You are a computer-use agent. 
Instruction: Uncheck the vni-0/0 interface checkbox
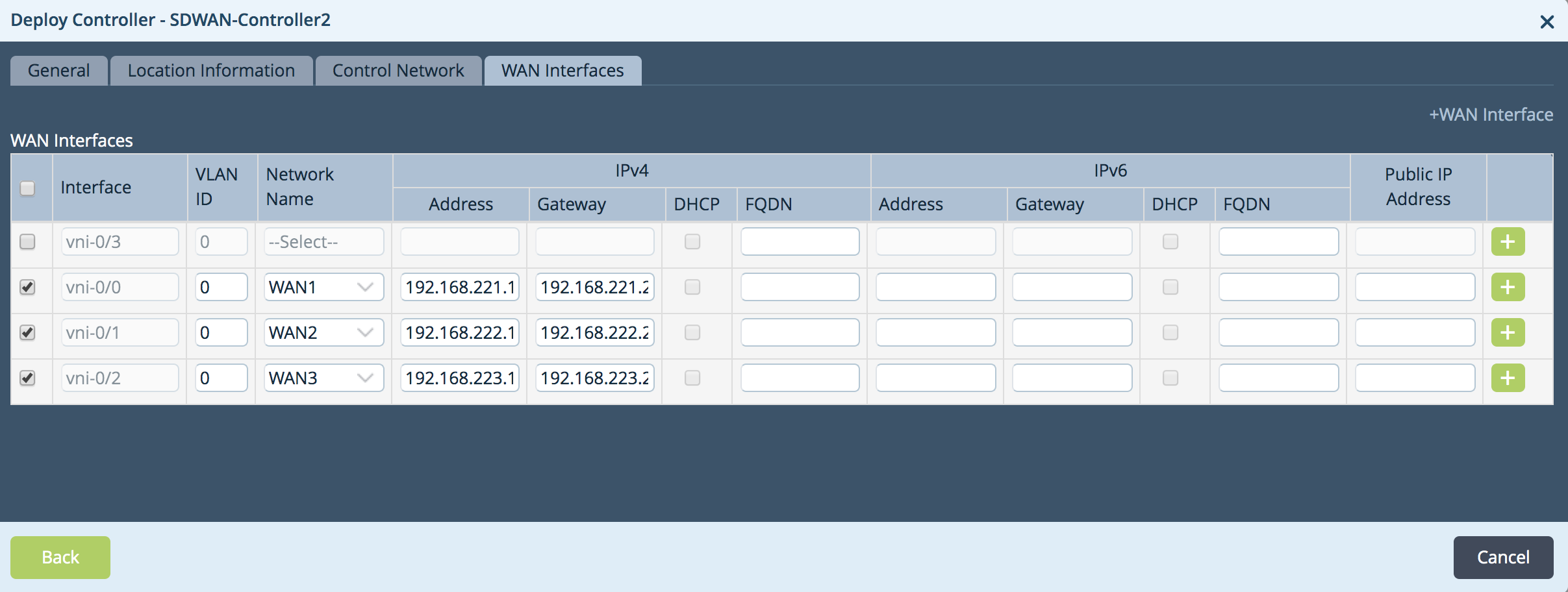27,287
